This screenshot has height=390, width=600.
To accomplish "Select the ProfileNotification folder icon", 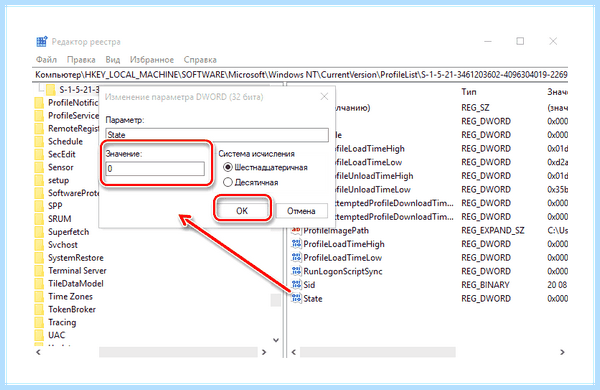I will (x=39, y=103).
